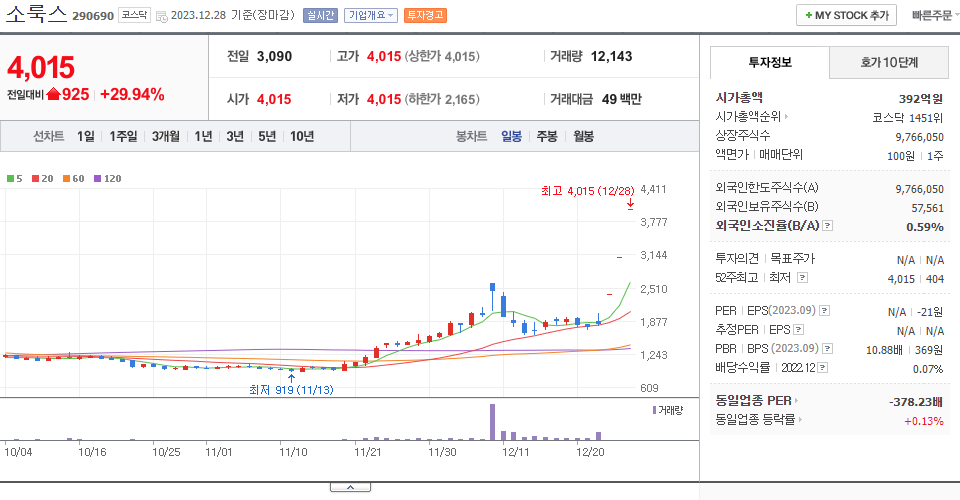This screenshot has height=500, width=960.
Task: Switch to the 호가10단계 tab
Action: pos(889,62)
